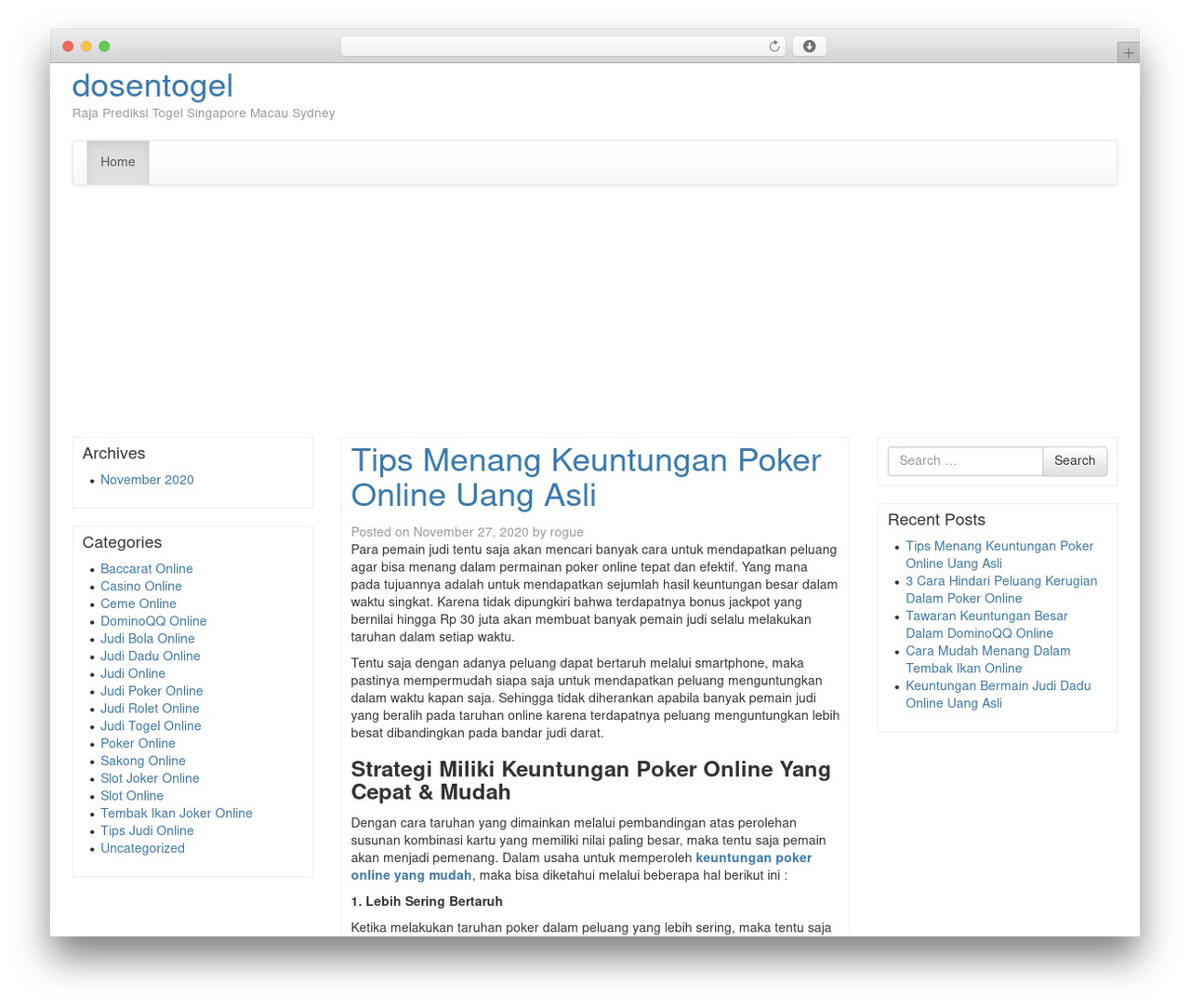
Task: Click the Search button
Action: pos(1075,461)
